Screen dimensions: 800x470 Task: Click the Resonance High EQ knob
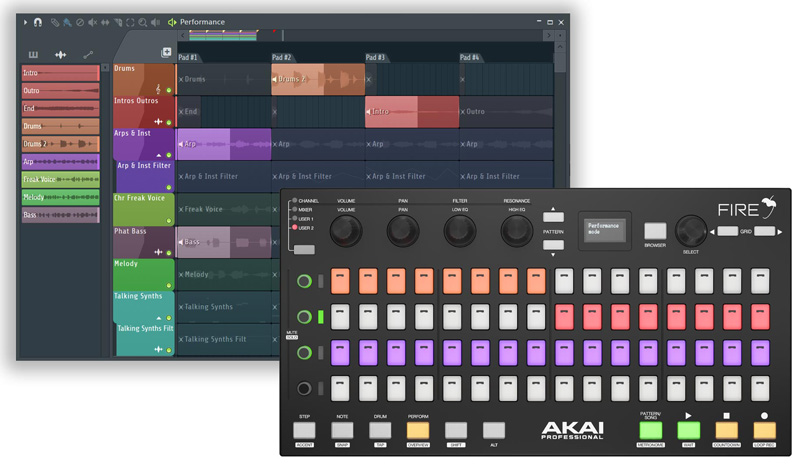point(516,231)
